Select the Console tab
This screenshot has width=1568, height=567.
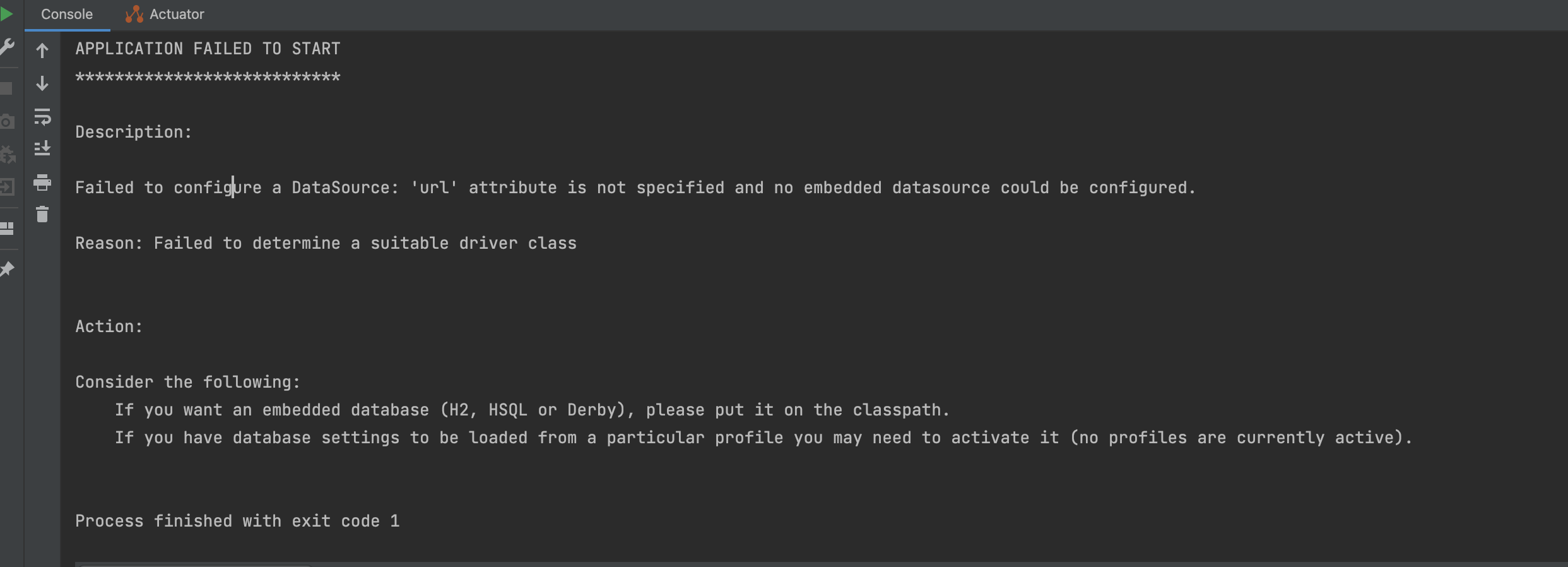(x=66, y=13)
